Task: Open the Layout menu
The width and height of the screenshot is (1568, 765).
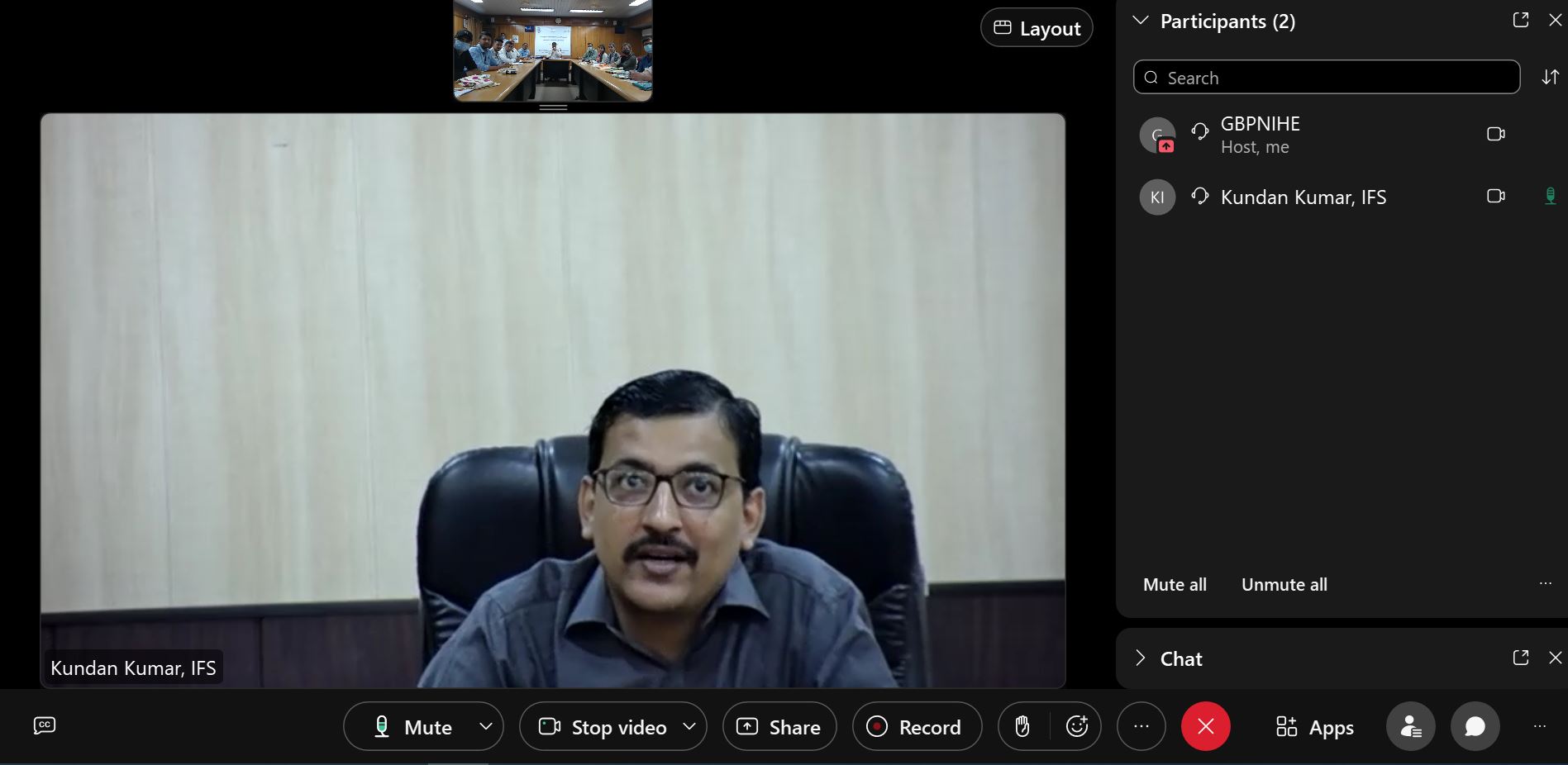Action: pos(1037,28)
